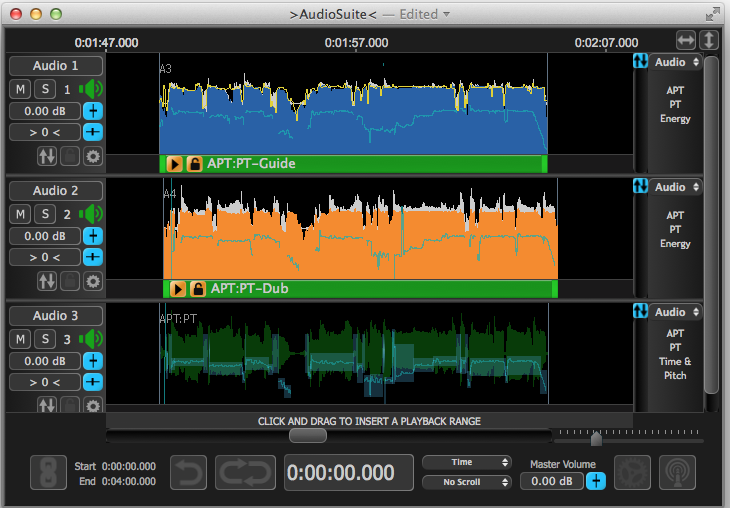The width and height of the screenshot is (730, 508).
Task: Open the Audio dropdown for track 1
Action: pos(677,62)
